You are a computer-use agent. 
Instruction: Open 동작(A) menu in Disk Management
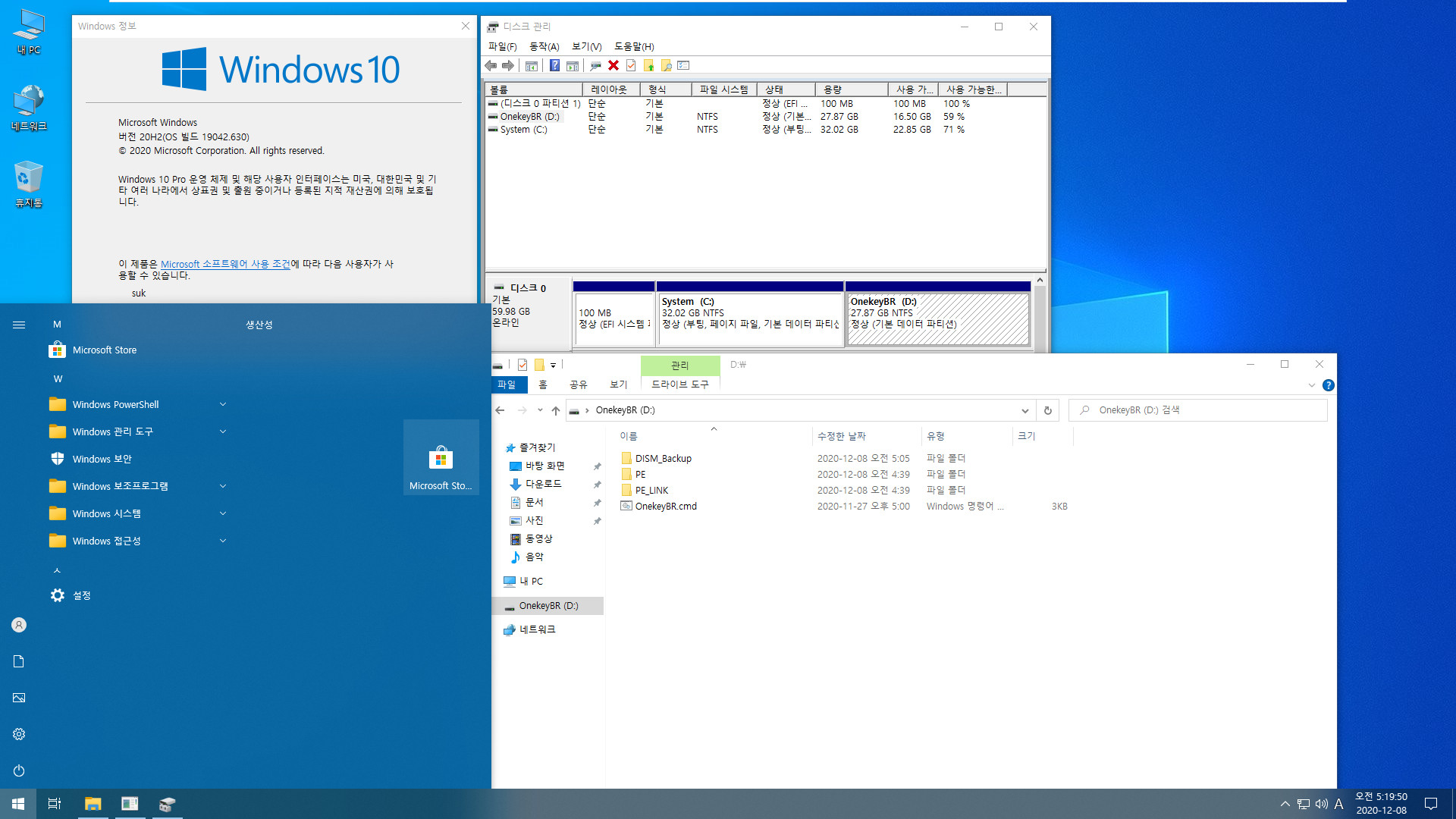click(x=544, y=46)
